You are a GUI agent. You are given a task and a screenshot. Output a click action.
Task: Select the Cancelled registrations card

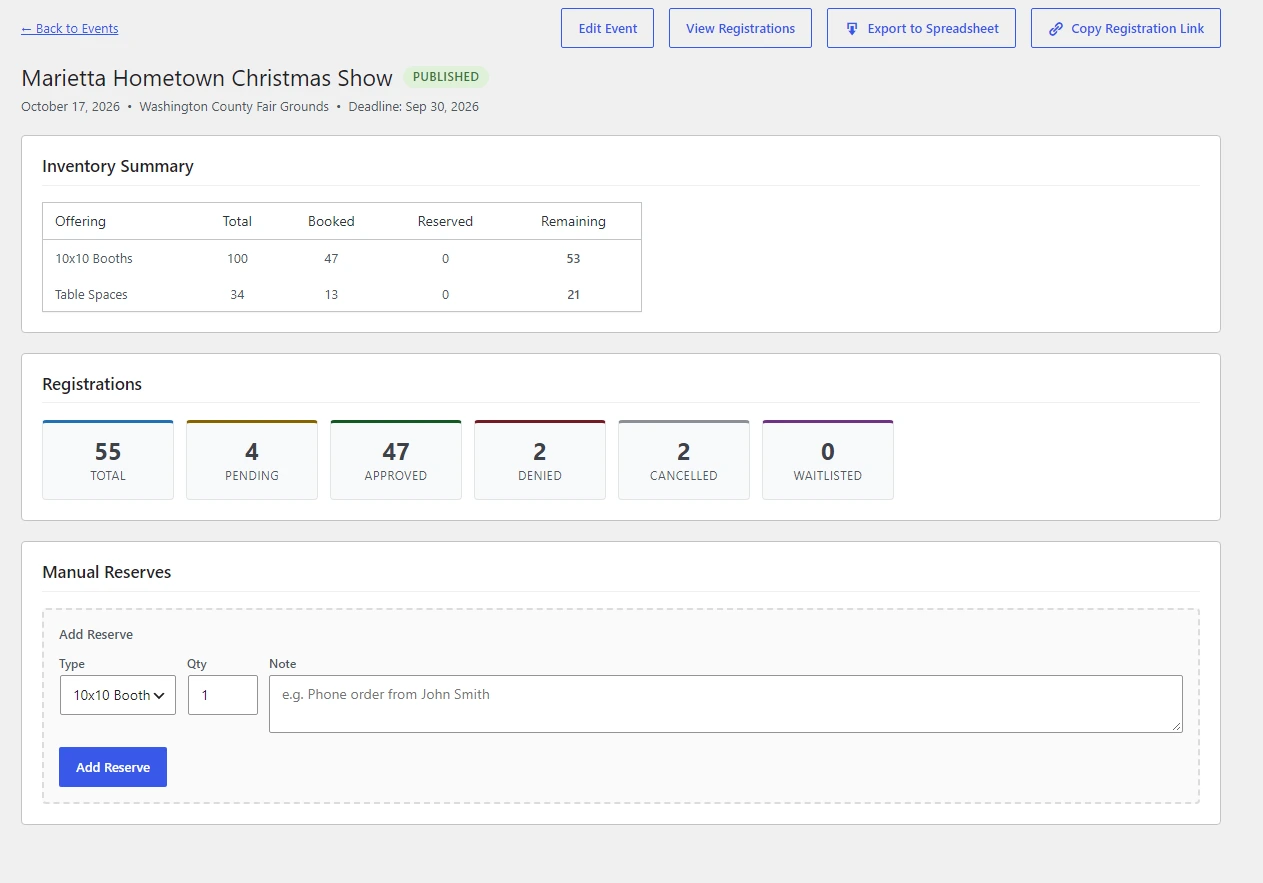(x=684, y=460)
